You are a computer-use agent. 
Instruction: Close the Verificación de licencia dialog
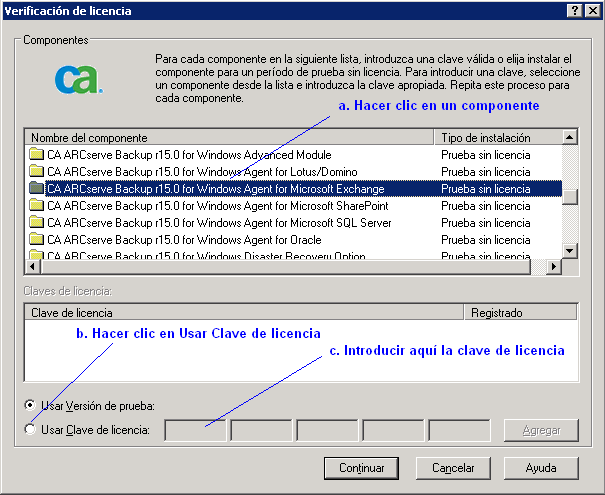(592, 11)
